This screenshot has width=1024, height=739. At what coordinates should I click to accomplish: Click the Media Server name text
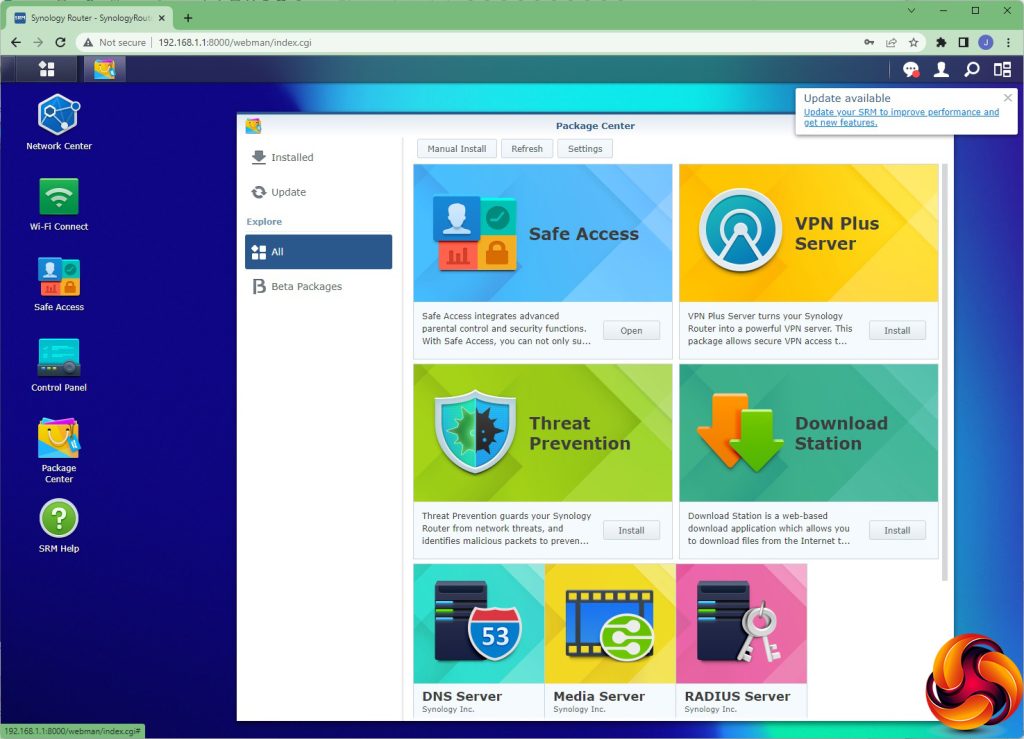point(599,696)
